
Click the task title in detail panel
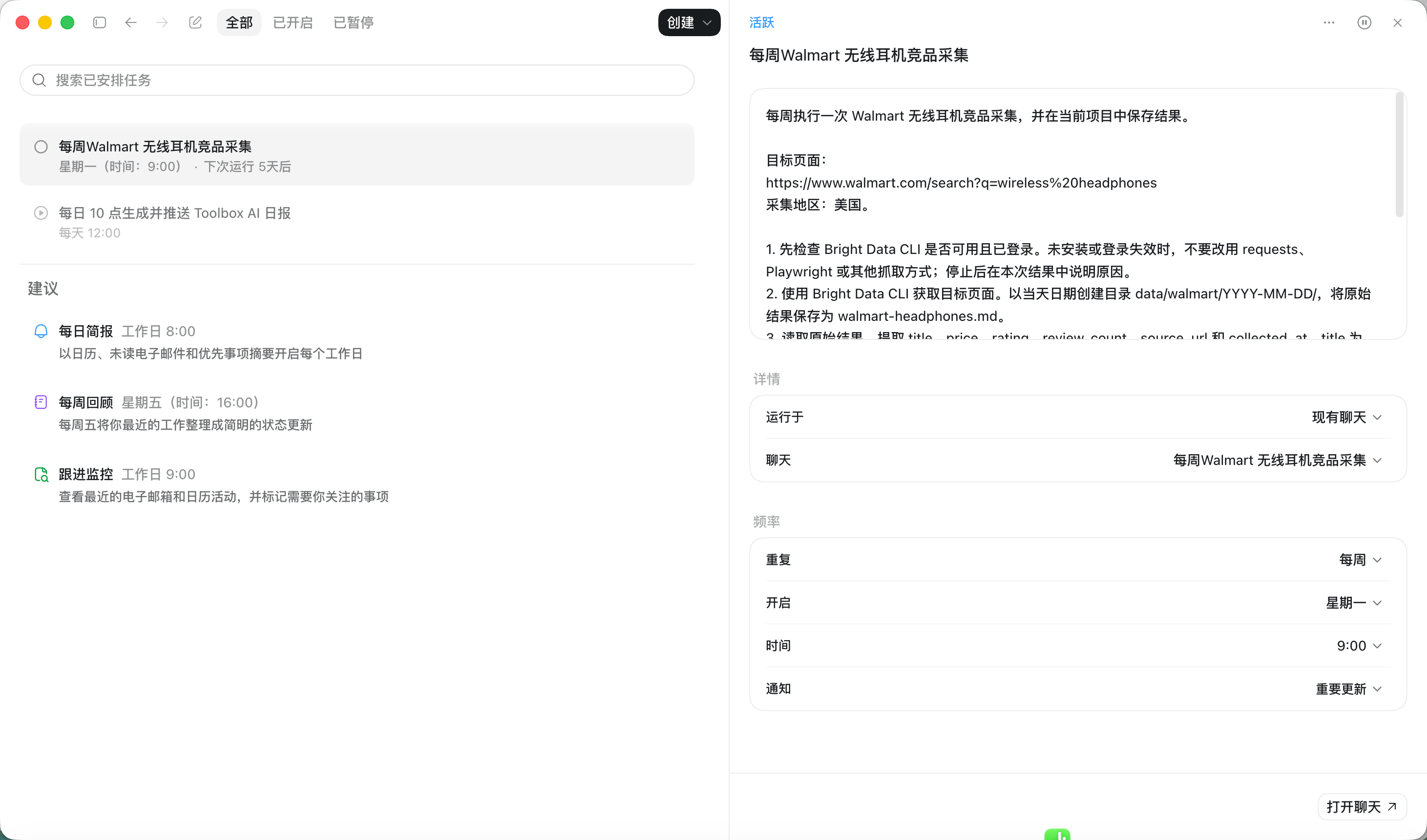859,55
